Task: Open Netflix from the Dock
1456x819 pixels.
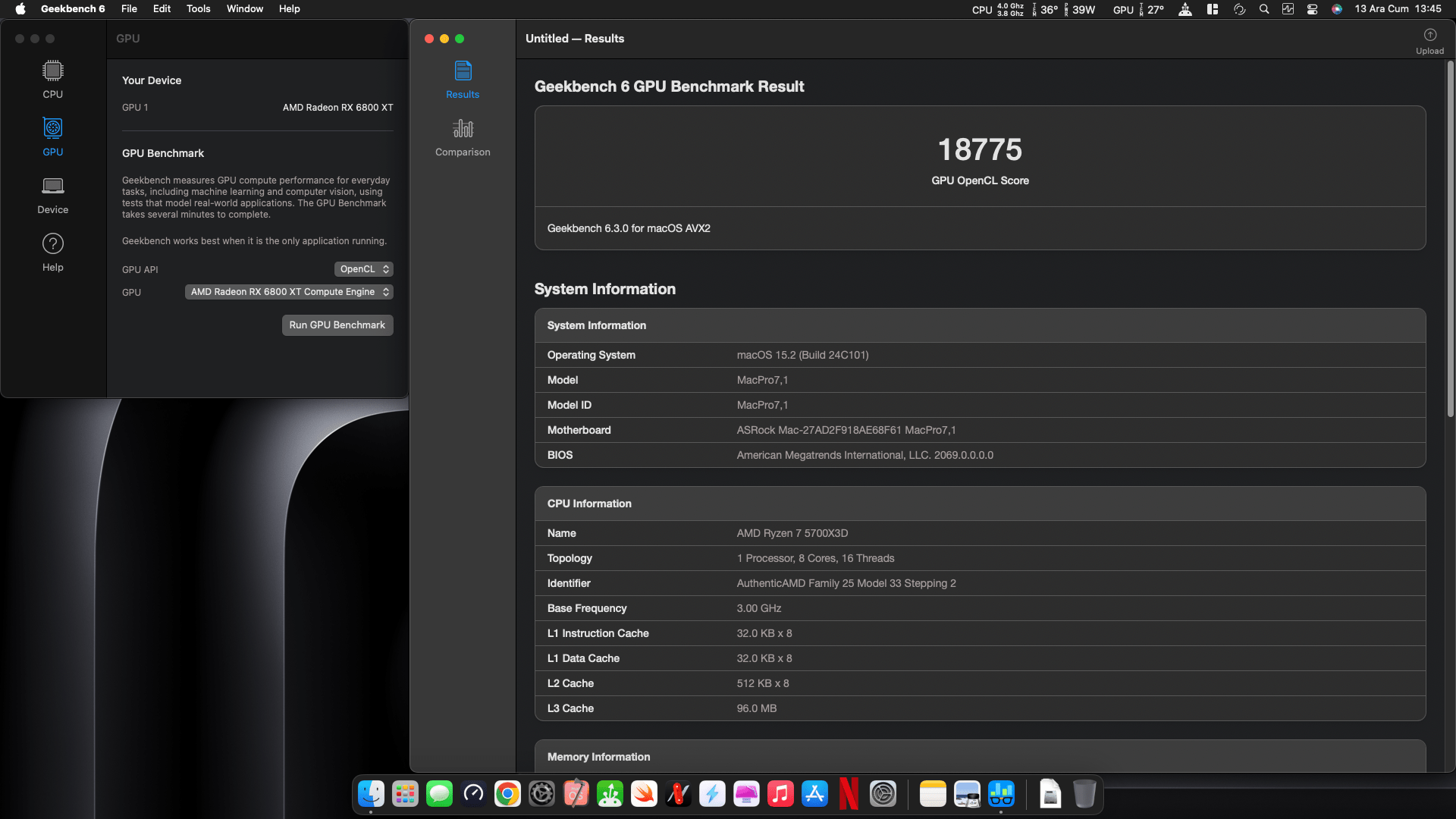Action: tap(849, 794)
